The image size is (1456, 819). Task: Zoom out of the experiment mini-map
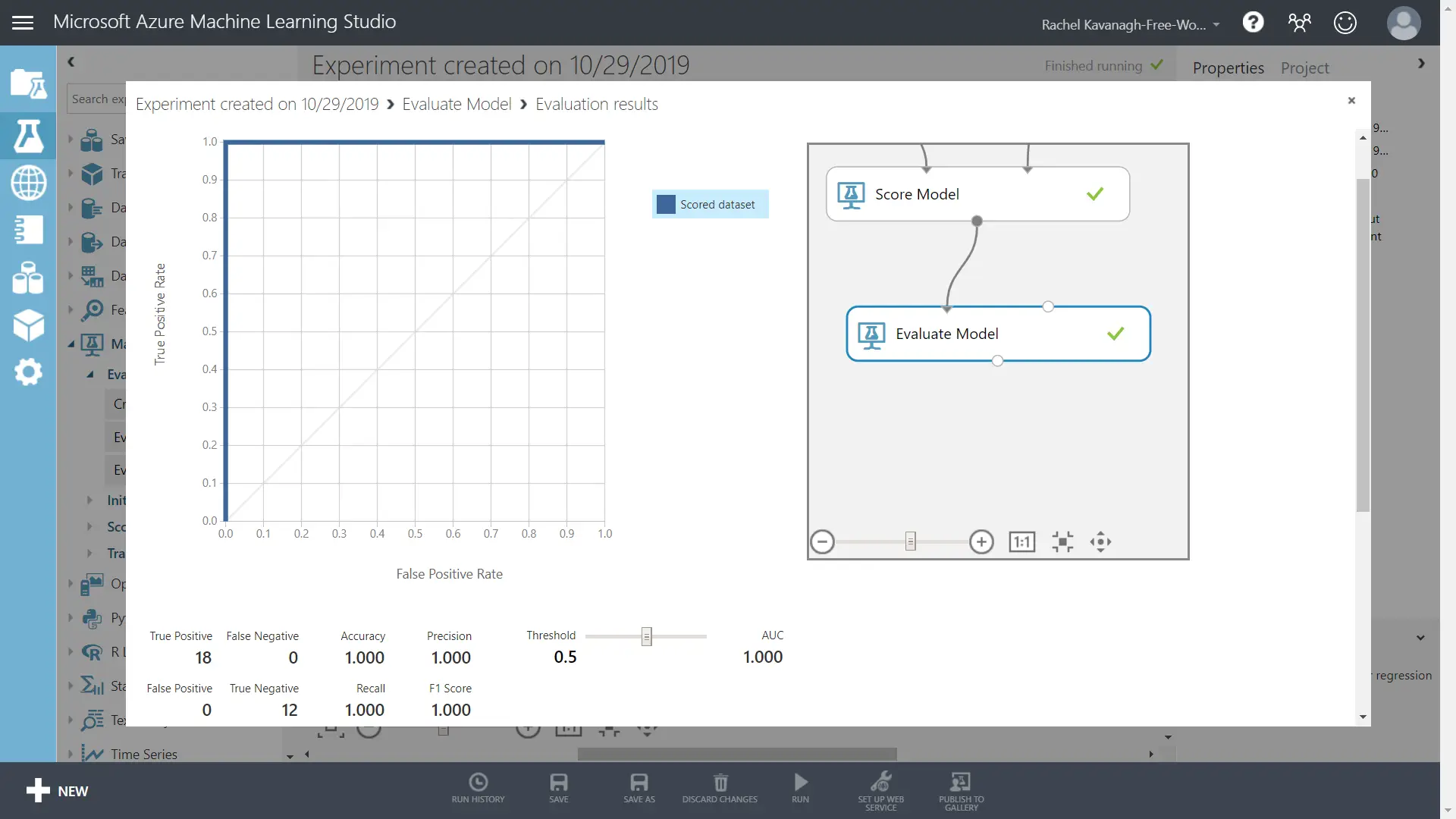click(x=822, y=541)
